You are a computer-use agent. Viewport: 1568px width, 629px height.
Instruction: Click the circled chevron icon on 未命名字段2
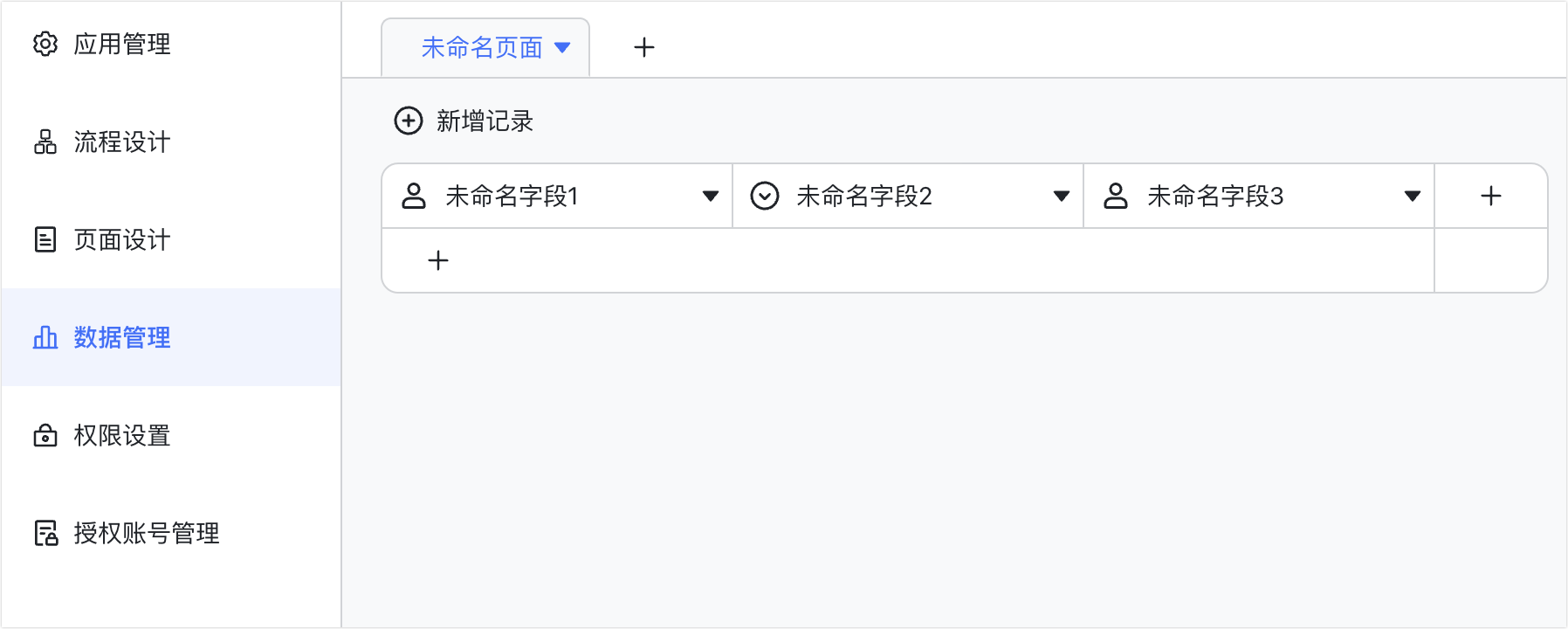[765, 196]
